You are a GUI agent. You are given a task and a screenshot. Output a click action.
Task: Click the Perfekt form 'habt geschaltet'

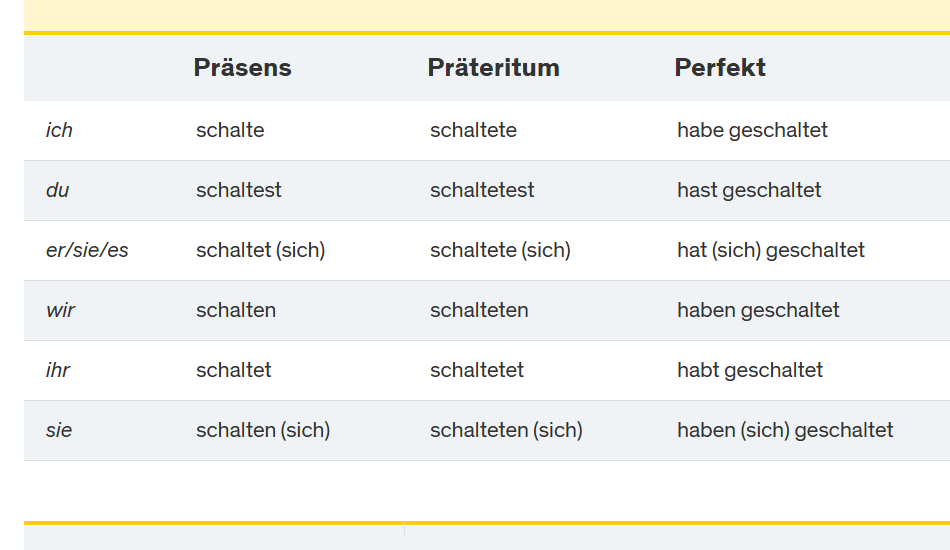click(750, 370)
